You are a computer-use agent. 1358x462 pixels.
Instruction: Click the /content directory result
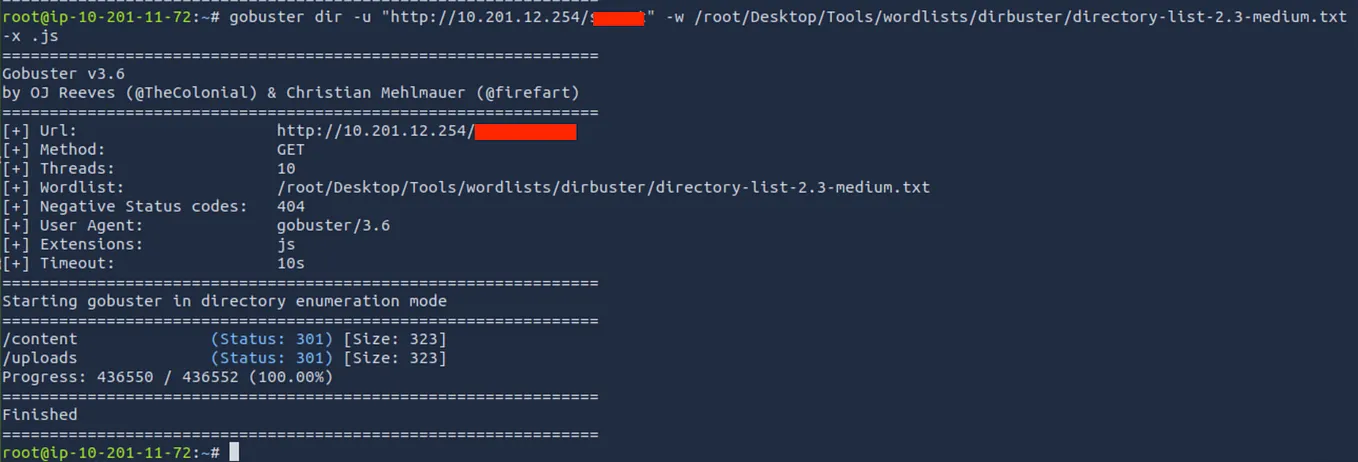tap(40, 339)
